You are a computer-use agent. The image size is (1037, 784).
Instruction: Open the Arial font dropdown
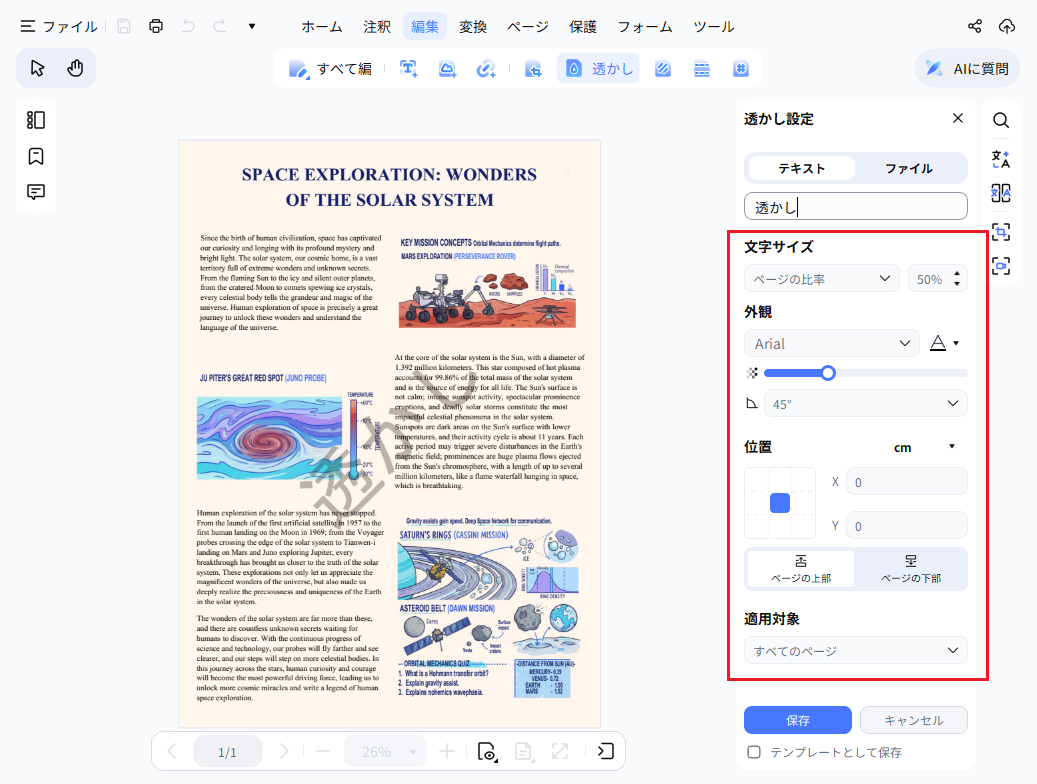coord(832,343)
